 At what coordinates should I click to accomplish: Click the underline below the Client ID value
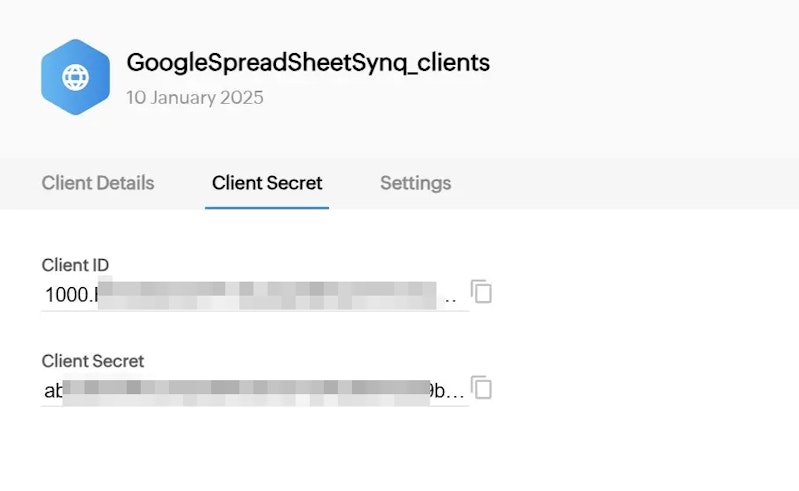click(255, 310)
